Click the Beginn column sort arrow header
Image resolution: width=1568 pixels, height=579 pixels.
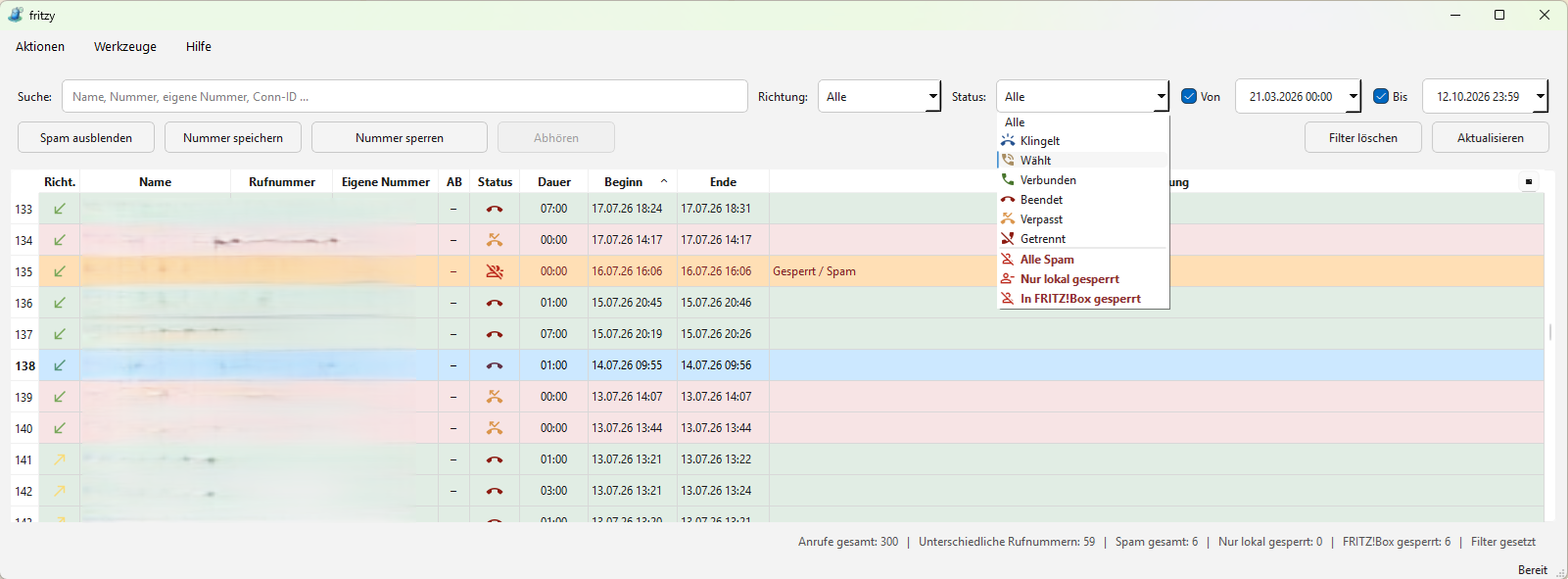633,182
